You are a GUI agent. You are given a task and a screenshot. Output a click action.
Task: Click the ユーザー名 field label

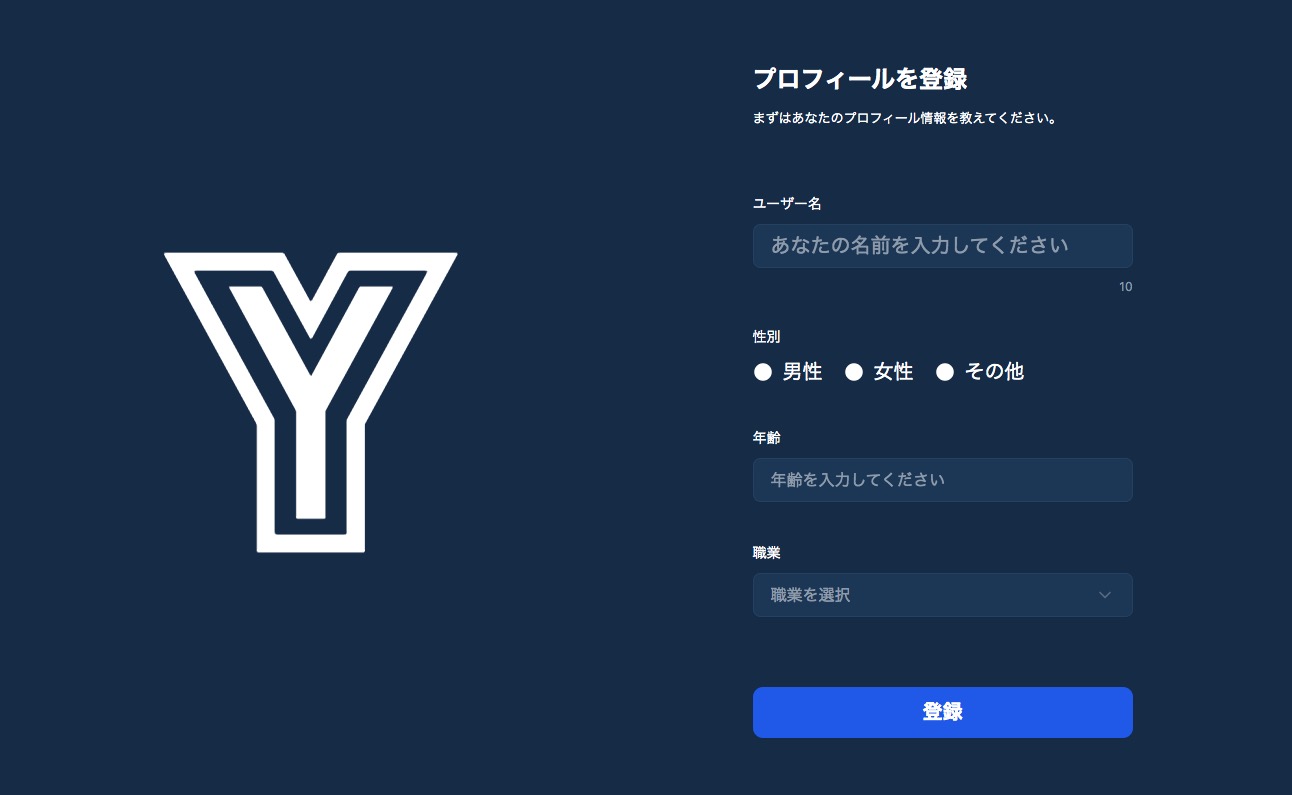[x=787, y=203]
